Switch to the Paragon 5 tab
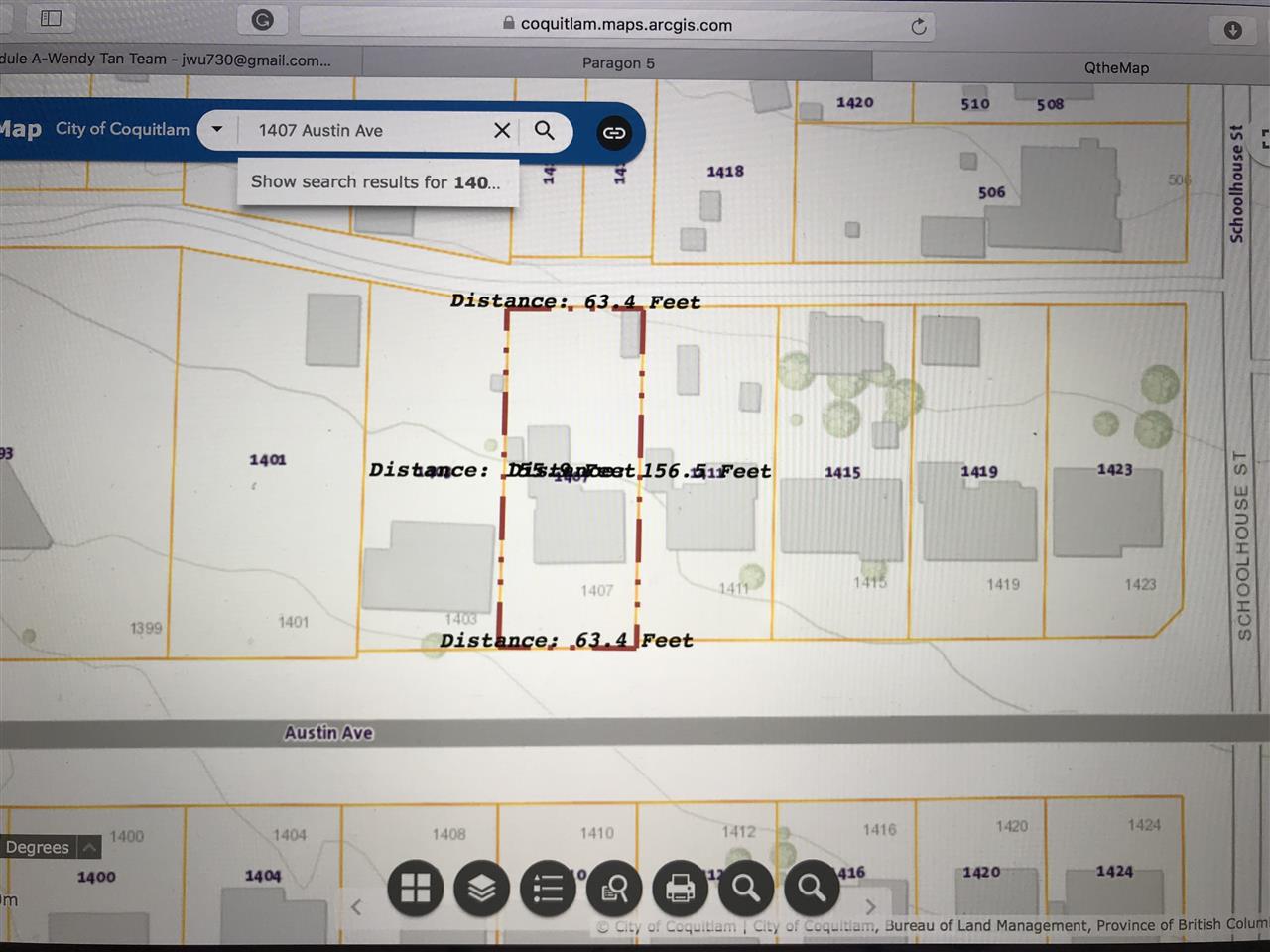 click(617, 63)
